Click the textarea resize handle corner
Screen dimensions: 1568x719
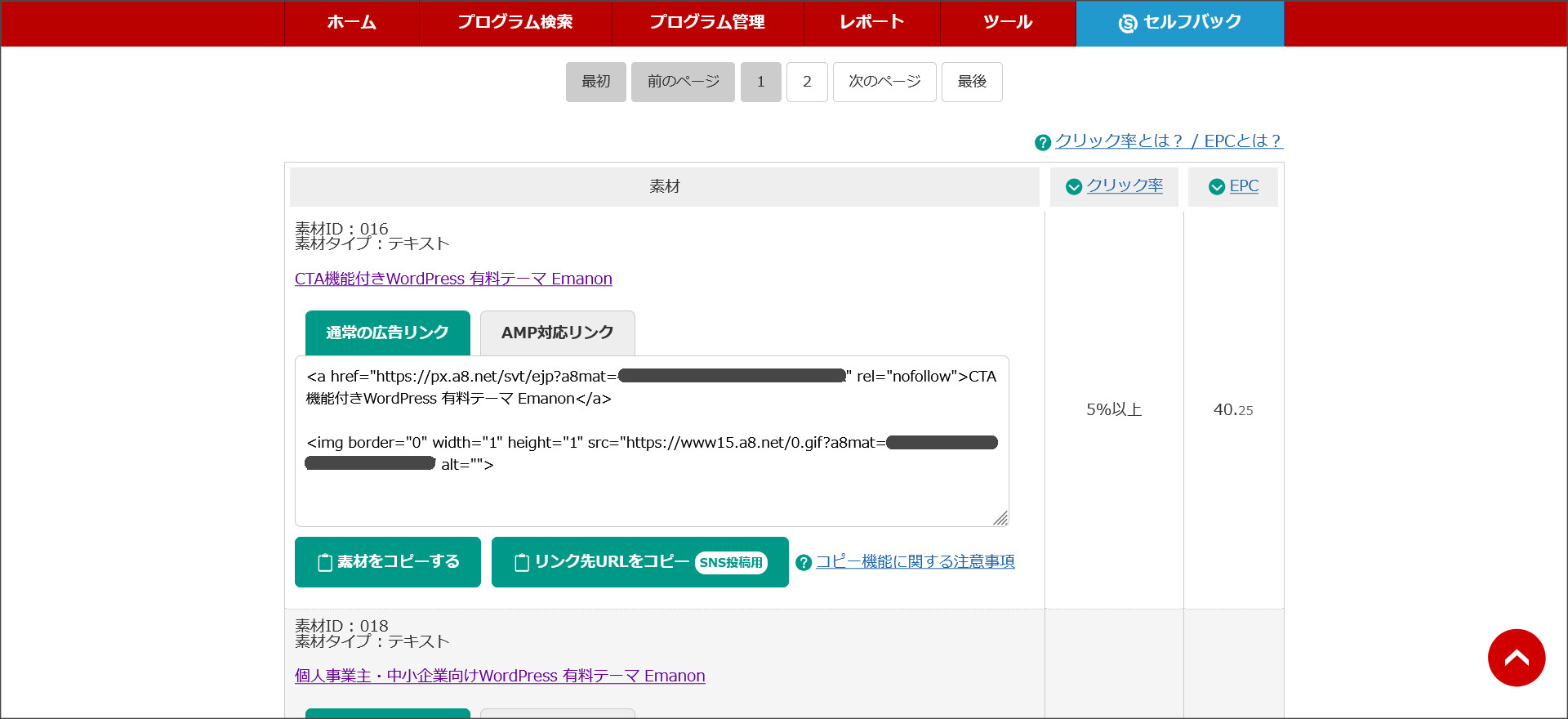[1000, 518]
